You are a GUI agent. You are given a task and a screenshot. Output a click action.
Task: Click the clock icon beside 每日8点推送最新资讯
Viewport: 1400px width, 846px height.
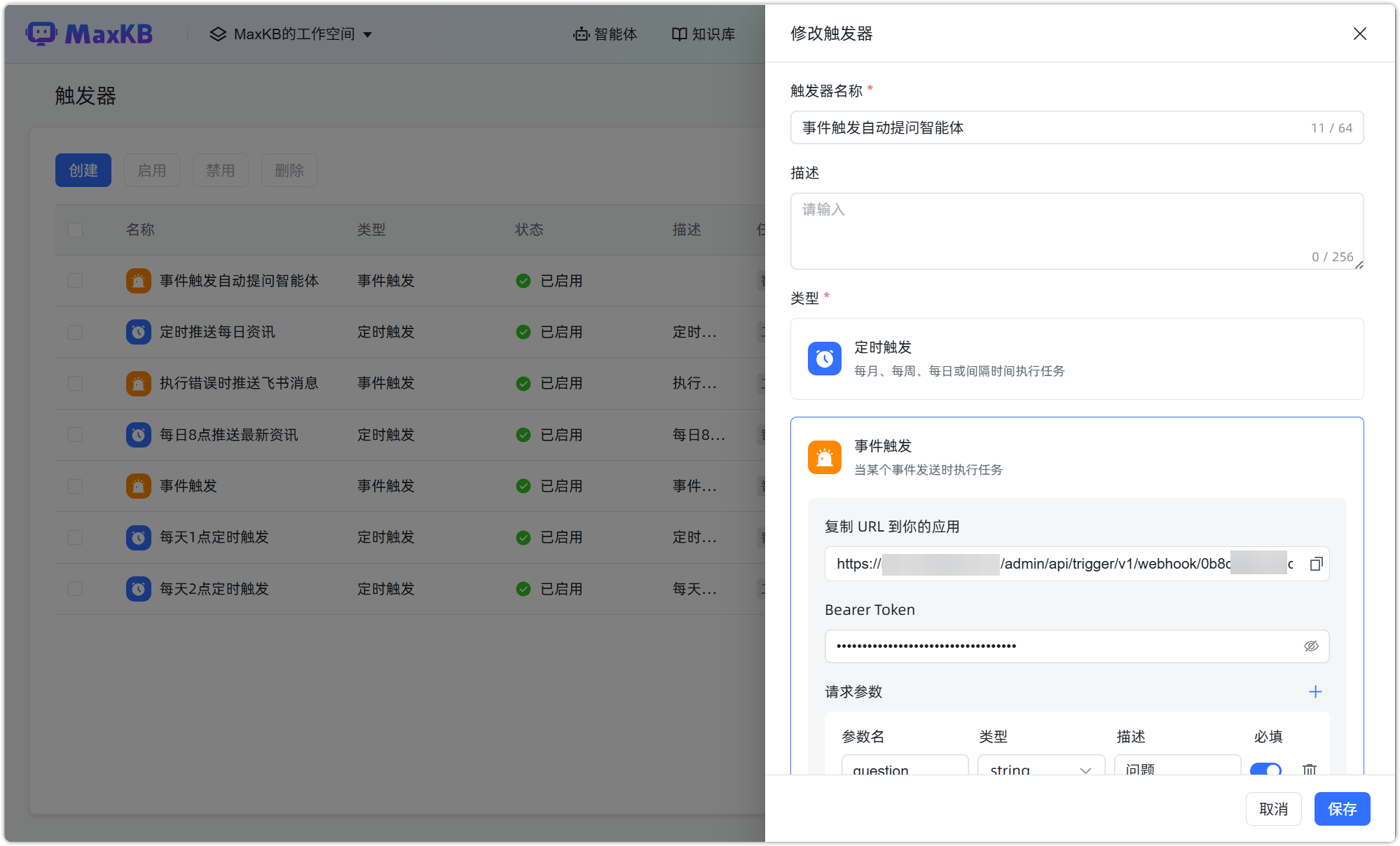138,434
